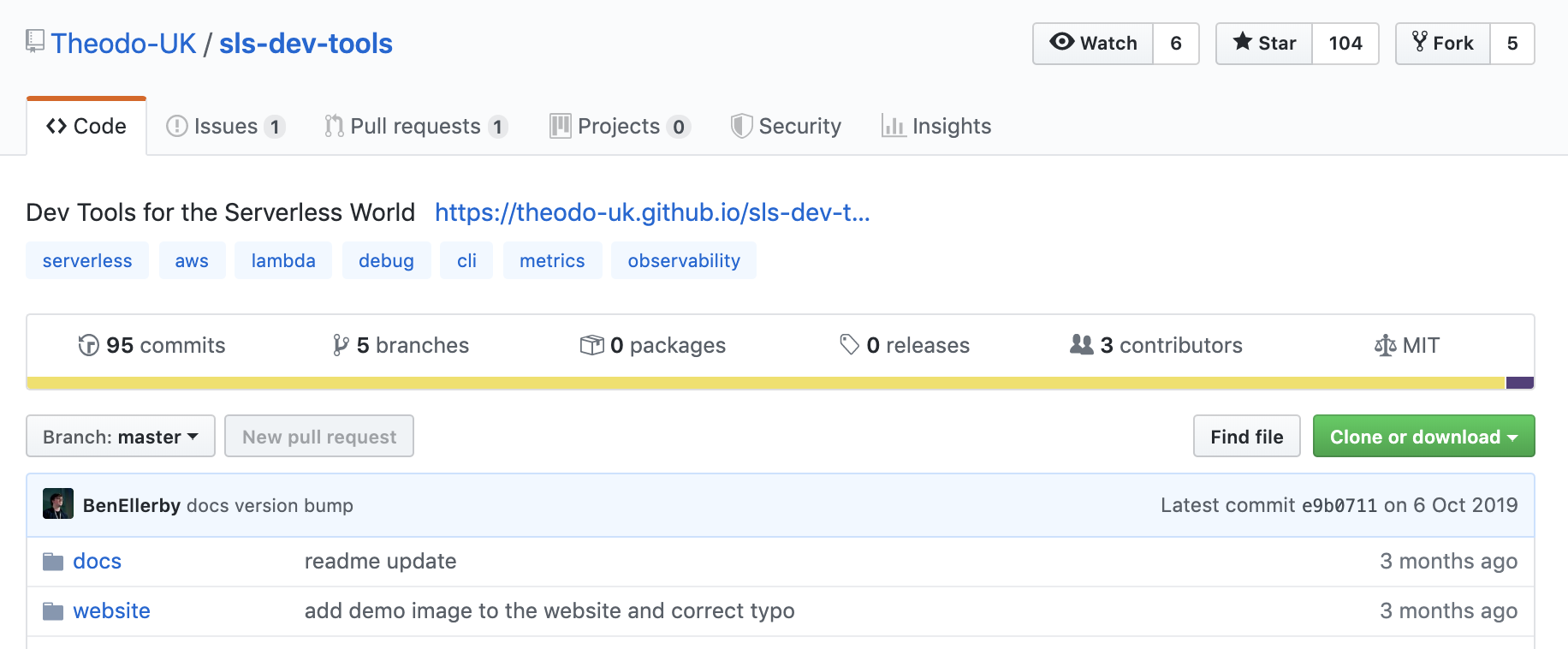
Task: Click the contributors people icon
Action: coord(1082,344)
